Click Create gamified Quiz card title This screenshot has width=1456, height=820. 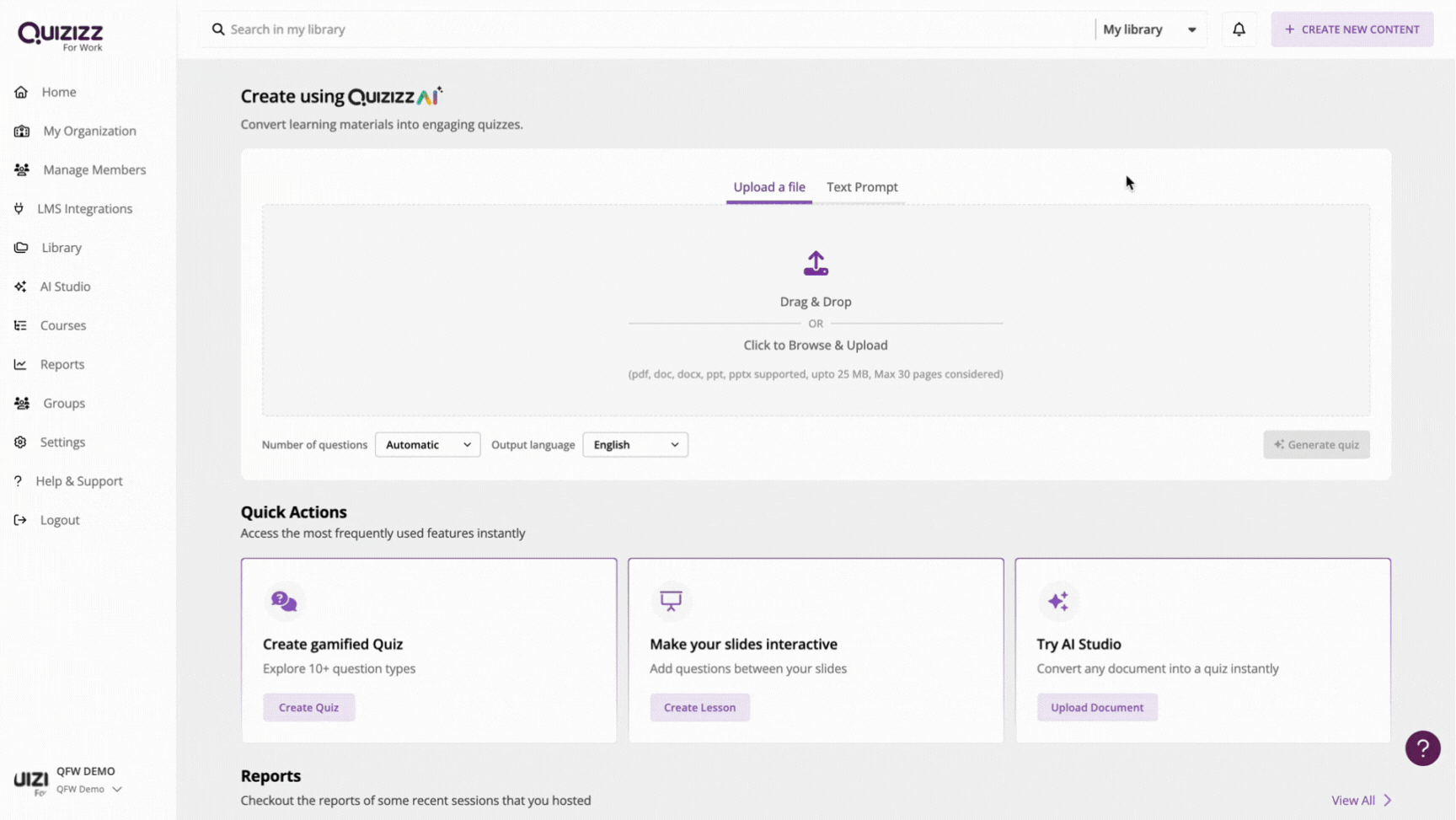click(x=333, y=645)
